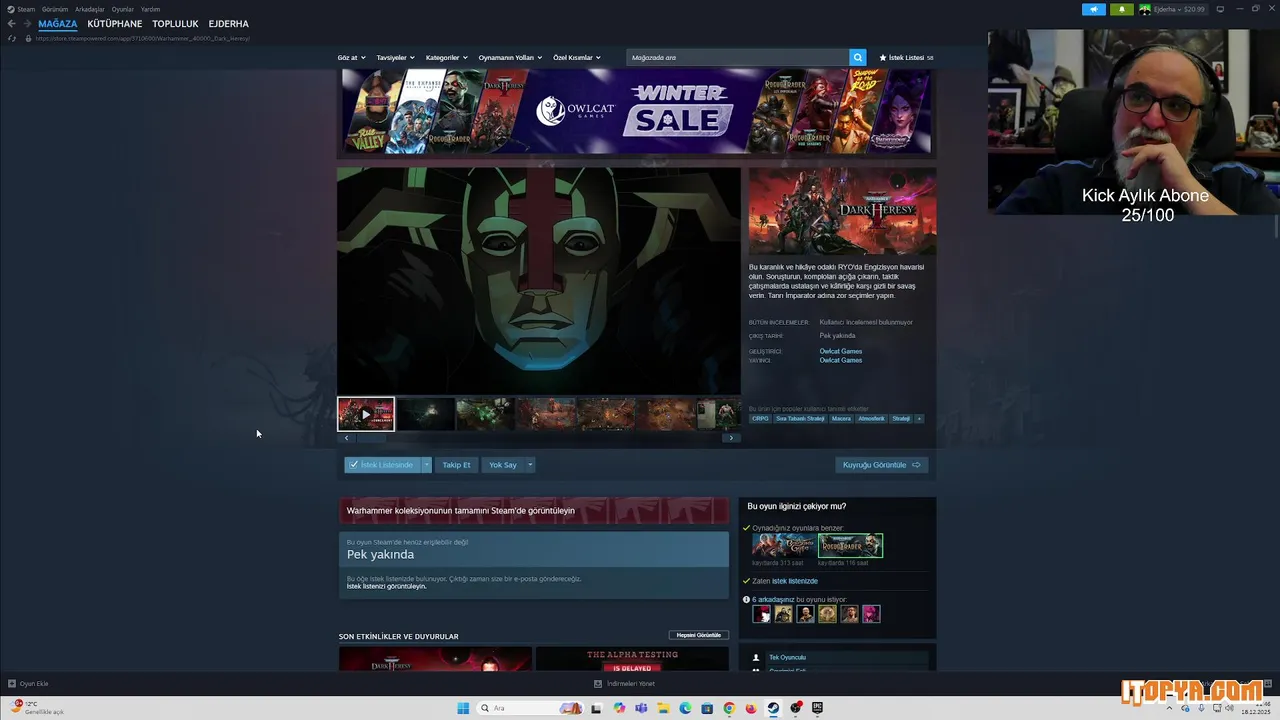Open the green notifications bell icon

click(1121, 9)
